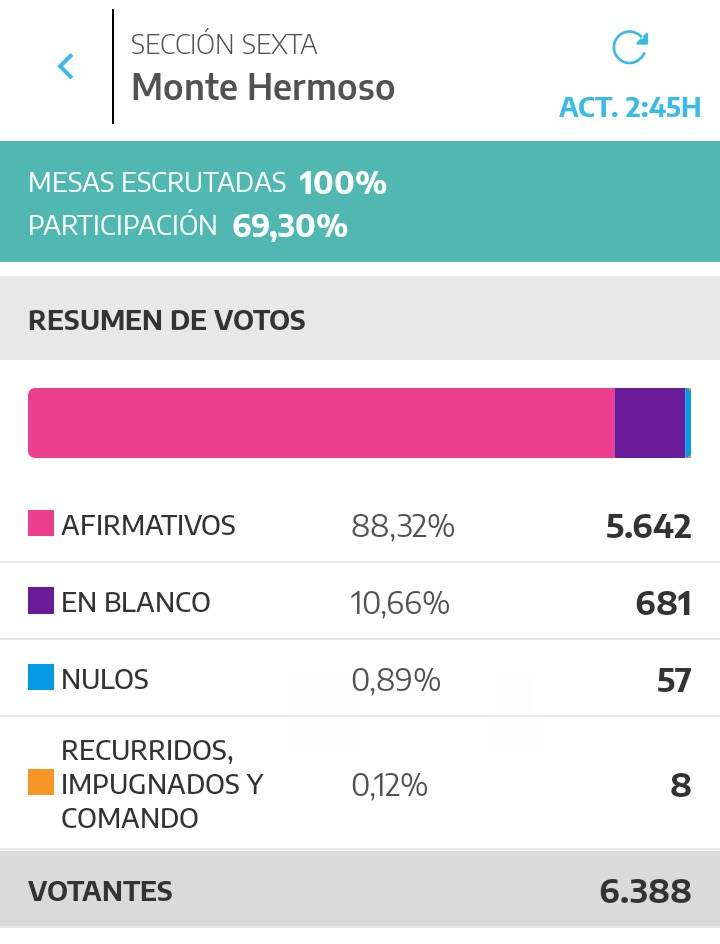Click the Resumen de Votos header
720x944 pixels.
[x=167, y=321]
